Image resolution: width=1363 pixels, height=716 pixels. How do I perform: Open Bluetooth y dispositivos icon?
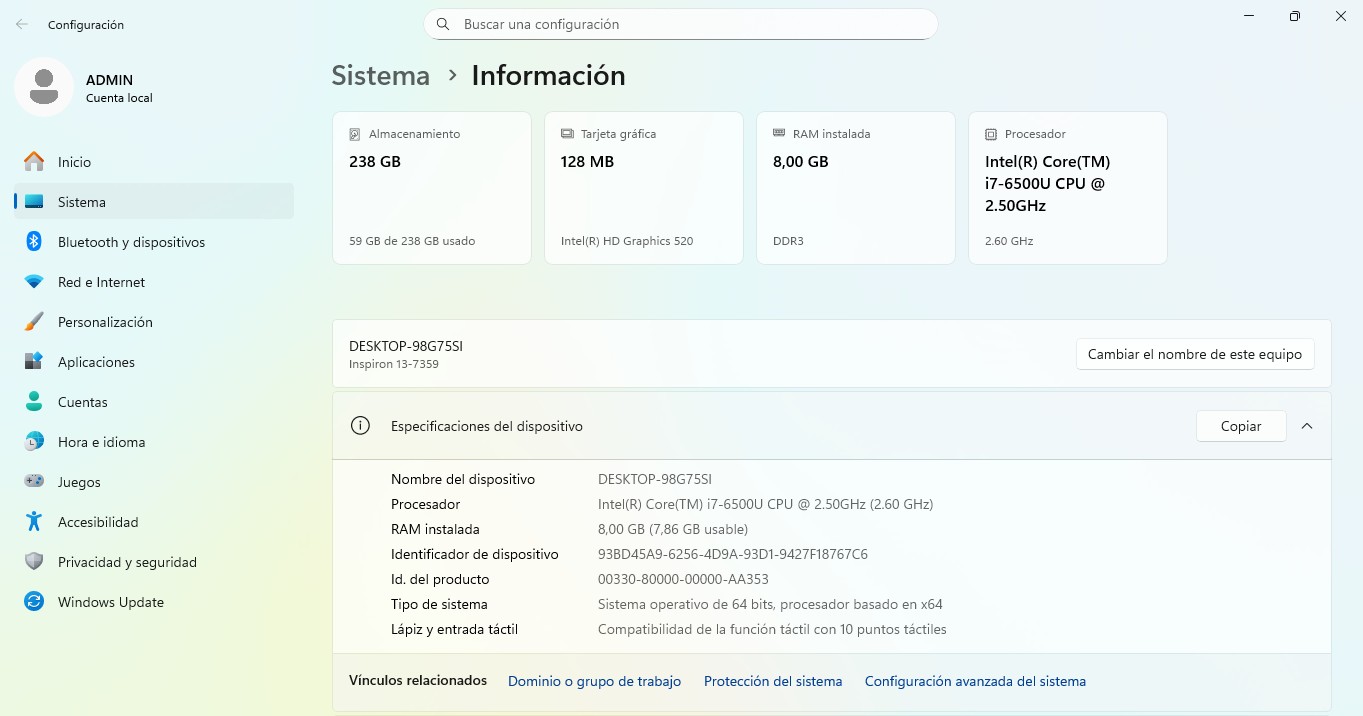point(34,242)
